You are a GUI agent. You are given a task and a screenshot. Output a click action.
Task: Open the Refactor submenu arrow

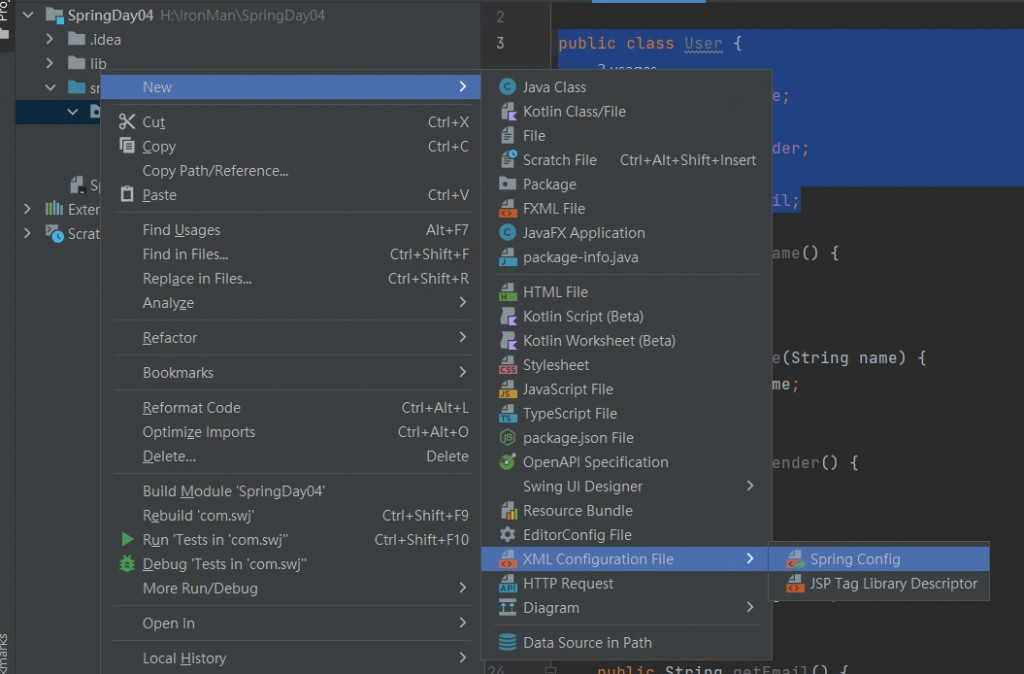(462, 337)
